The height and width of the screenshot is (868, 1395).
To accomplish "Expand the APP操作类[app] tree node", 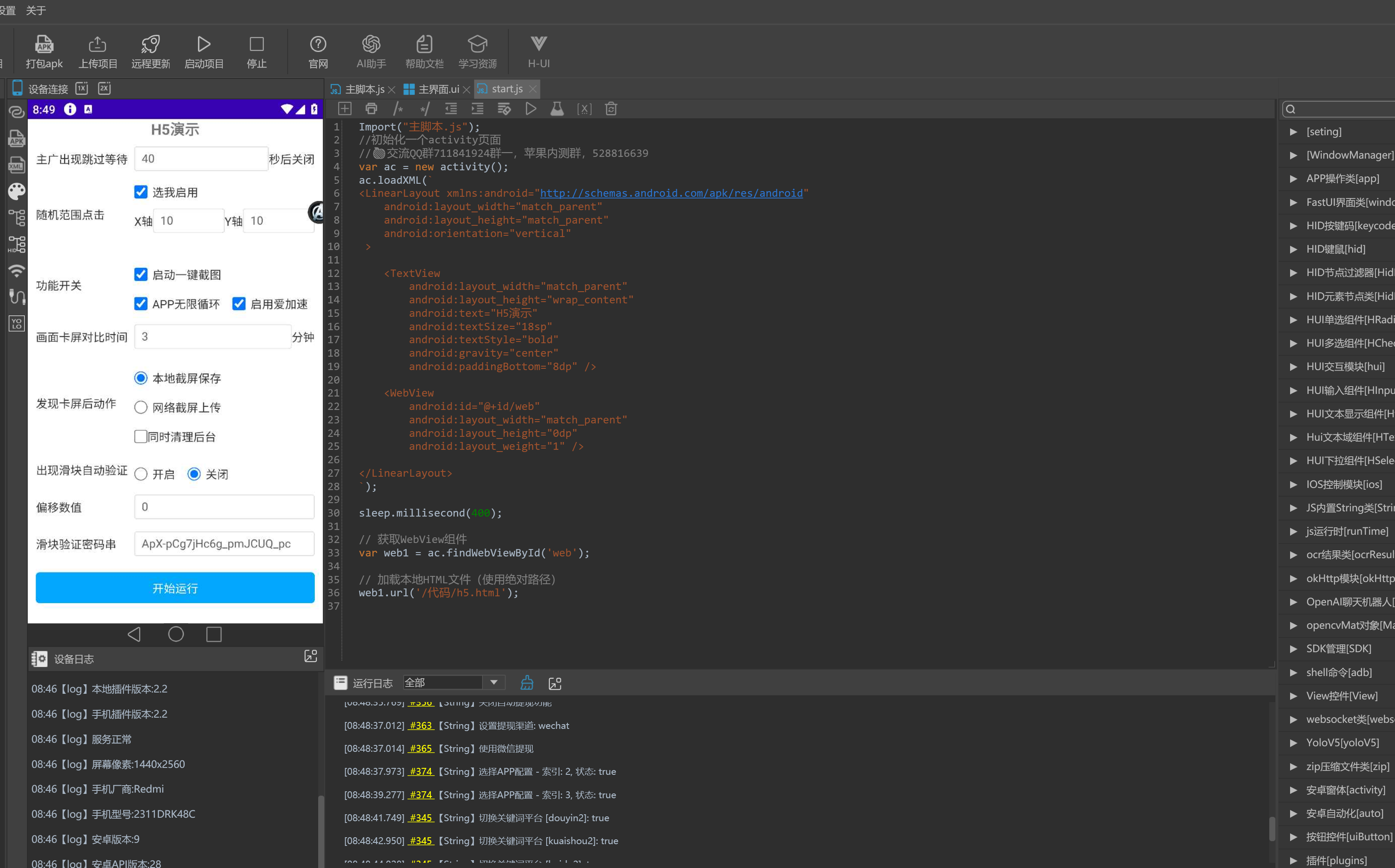I will [1294, 179].
